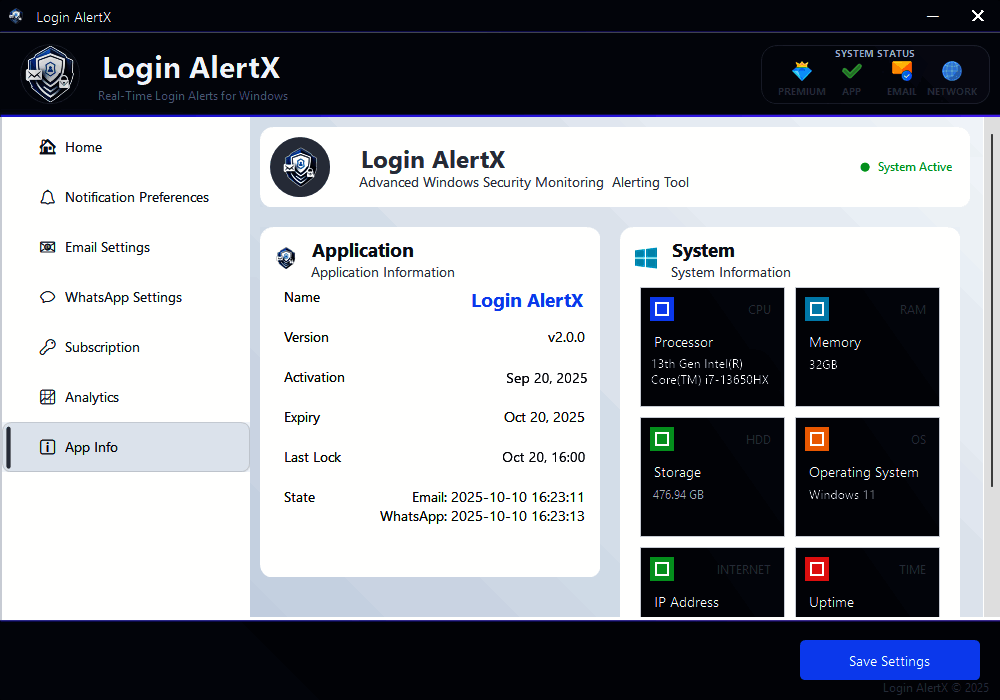Click the Windows logo beside System heading
This screenshot has width=1000, height=700.
(646, 259)
